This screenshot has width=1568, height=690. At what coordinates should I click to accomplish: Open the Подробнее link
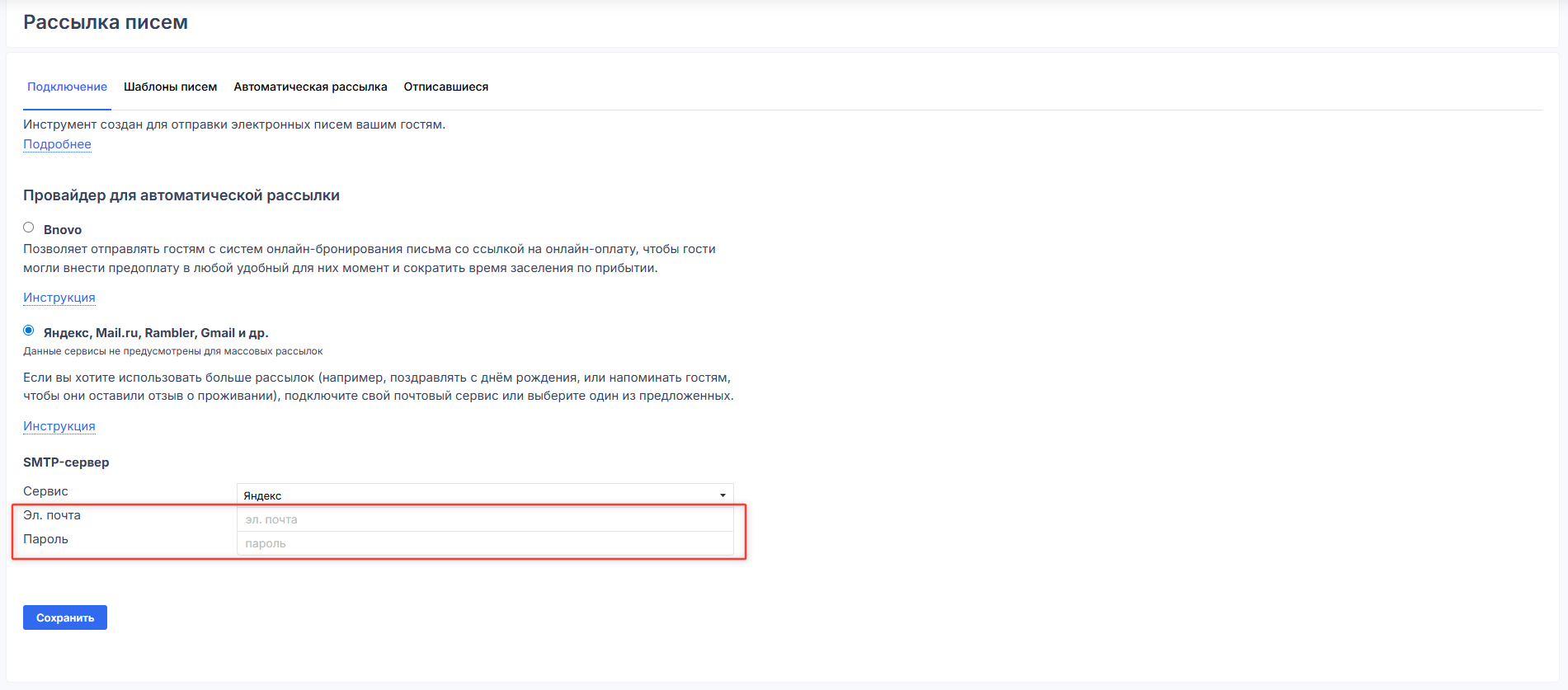click(57, 144)
